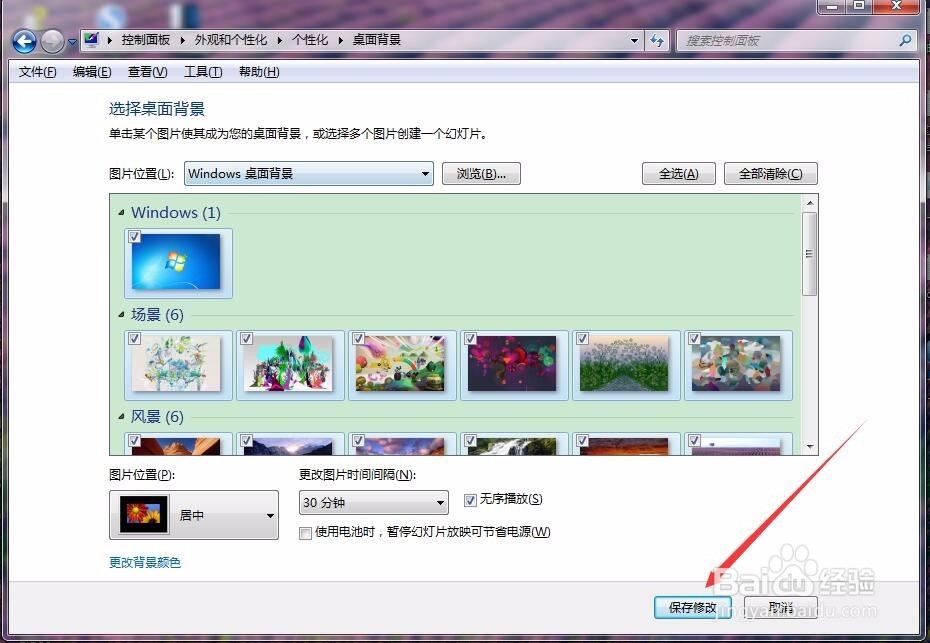The height and width of the screenshot is (643, 930).
Task: Uncheck sixth 场景 wallpaper checkbox (abstract paint)
Action: 694,338
